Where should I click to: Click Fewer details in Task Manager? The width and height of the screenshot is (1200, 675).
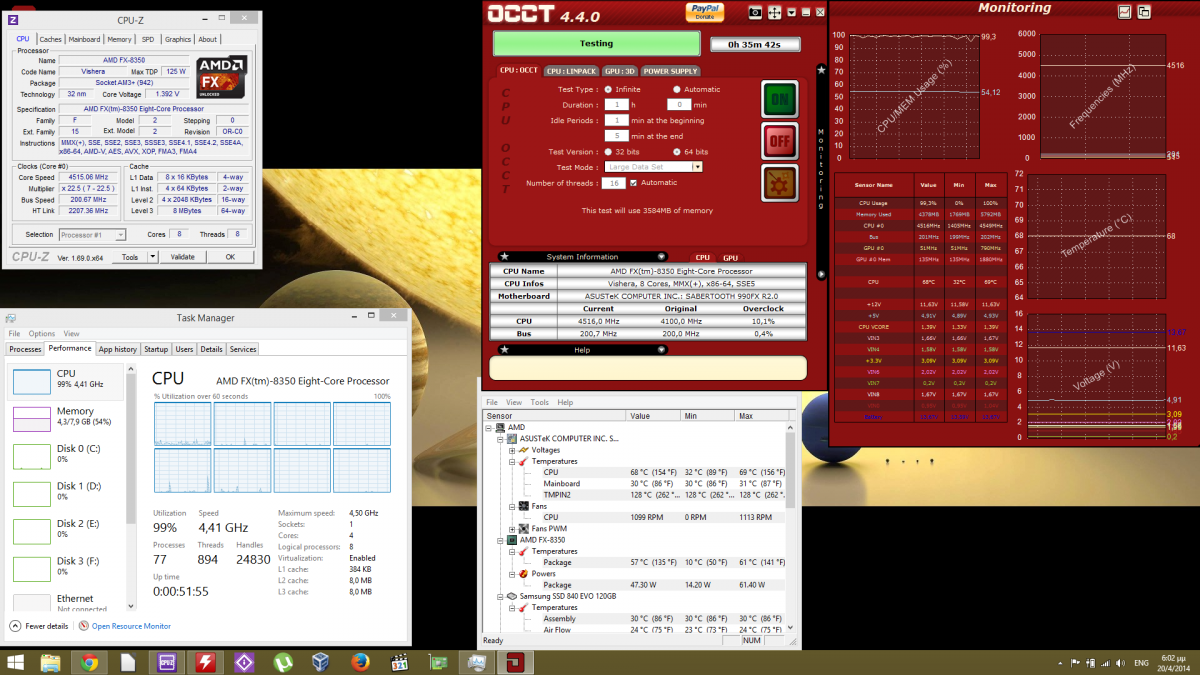coord(45,626)
